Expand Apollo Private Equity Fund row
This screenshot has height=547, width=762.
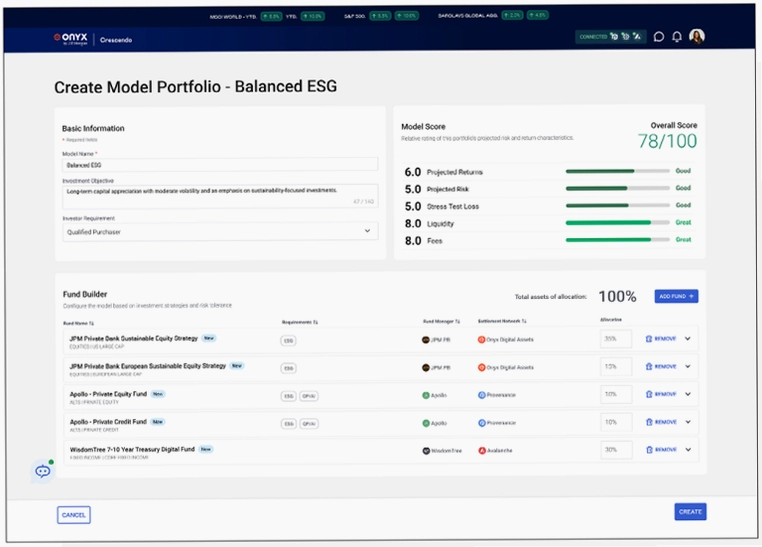tap(688, 394)
